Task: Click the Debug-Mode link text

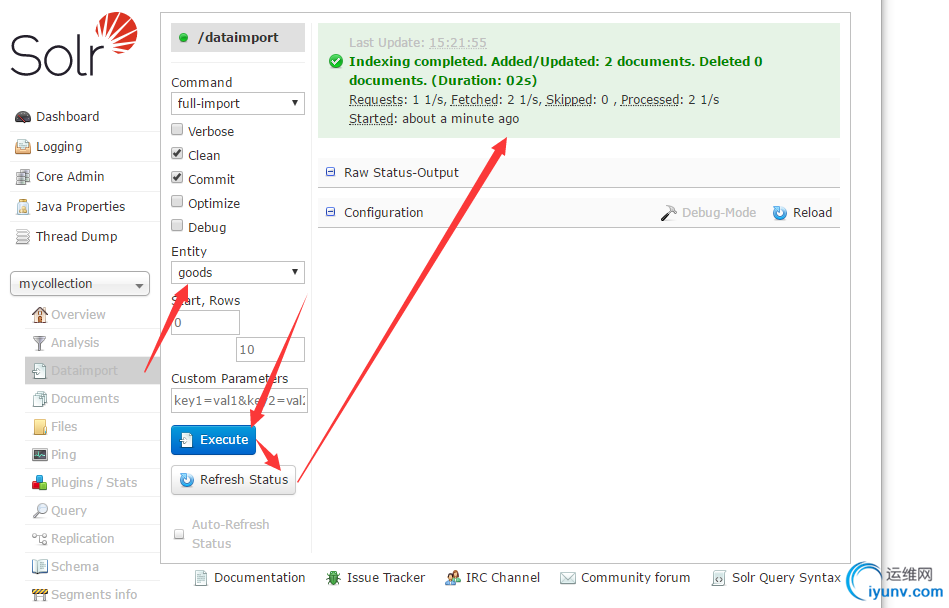Action: pyautogui.click(x=719, y=213)
